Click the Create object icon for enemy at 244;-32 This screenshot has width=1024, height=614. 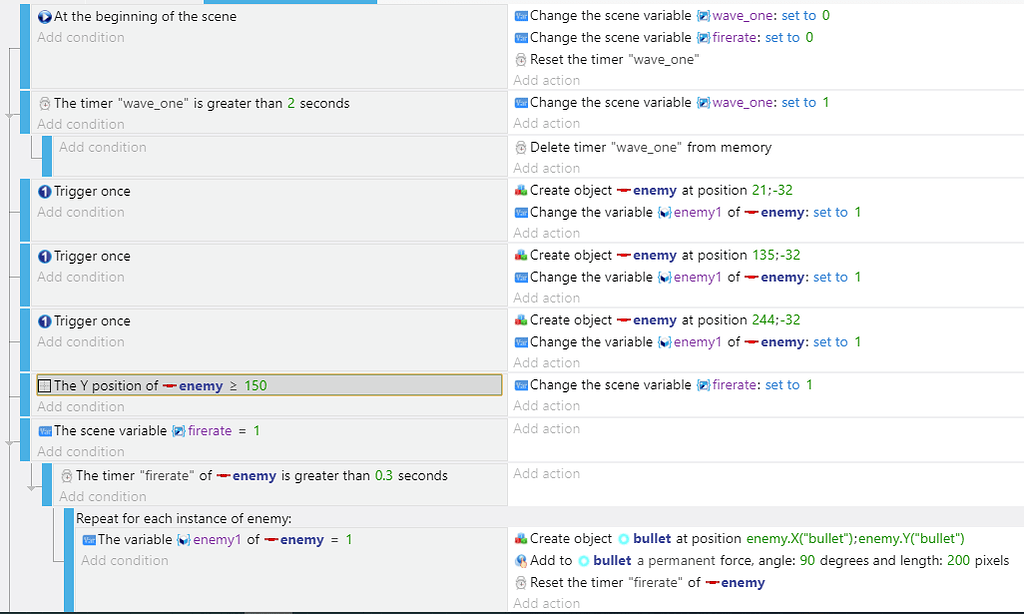(x=519, y=319)
